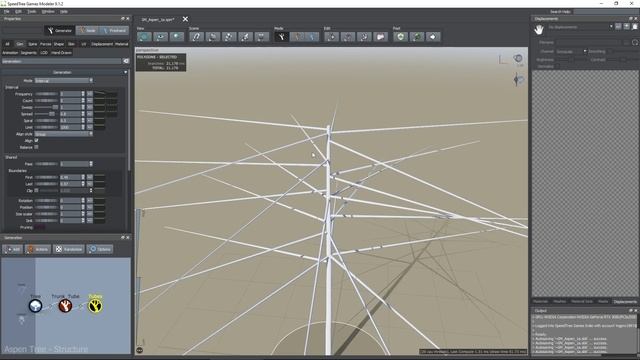Viewport: 640px width, 360px height.
Task: Click the fourth Edit toolbar icon
Action: [x=380, y=37]
